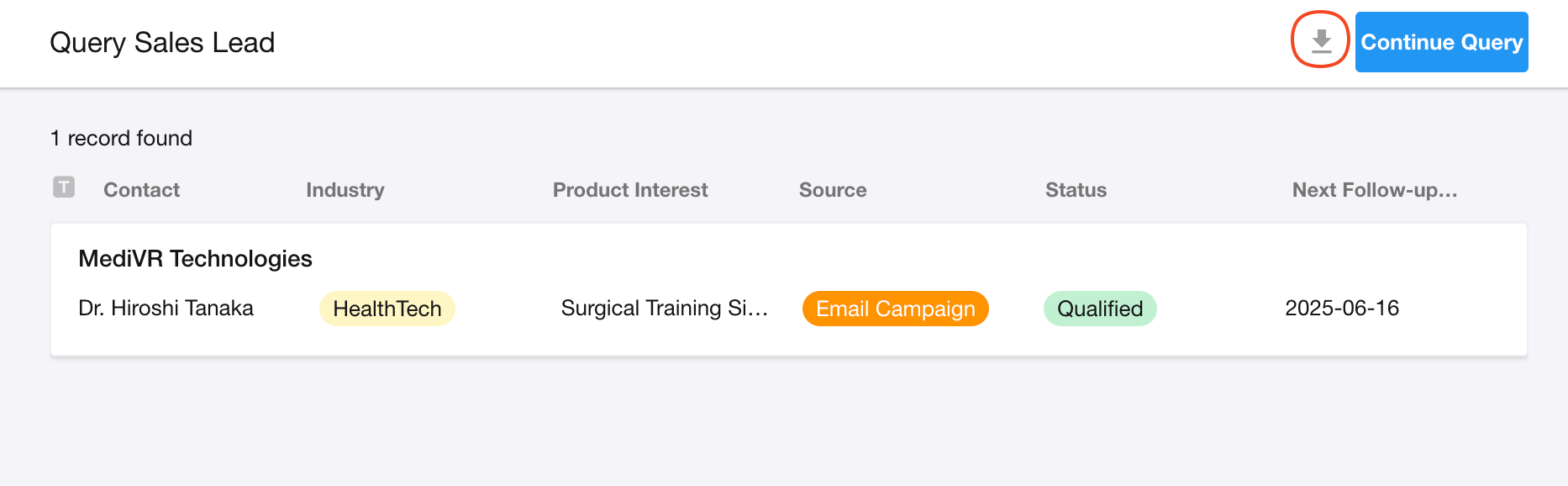Select the Status column header
Viewport: 1568px width, 486px height.
coord(1076,190)
